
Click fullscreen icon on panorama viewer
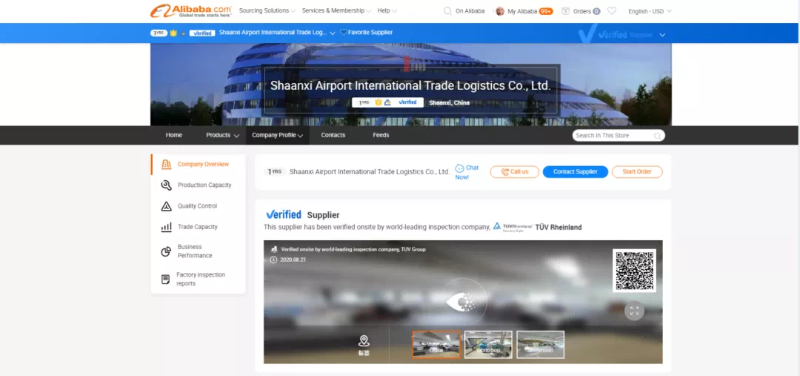point(634,311)
